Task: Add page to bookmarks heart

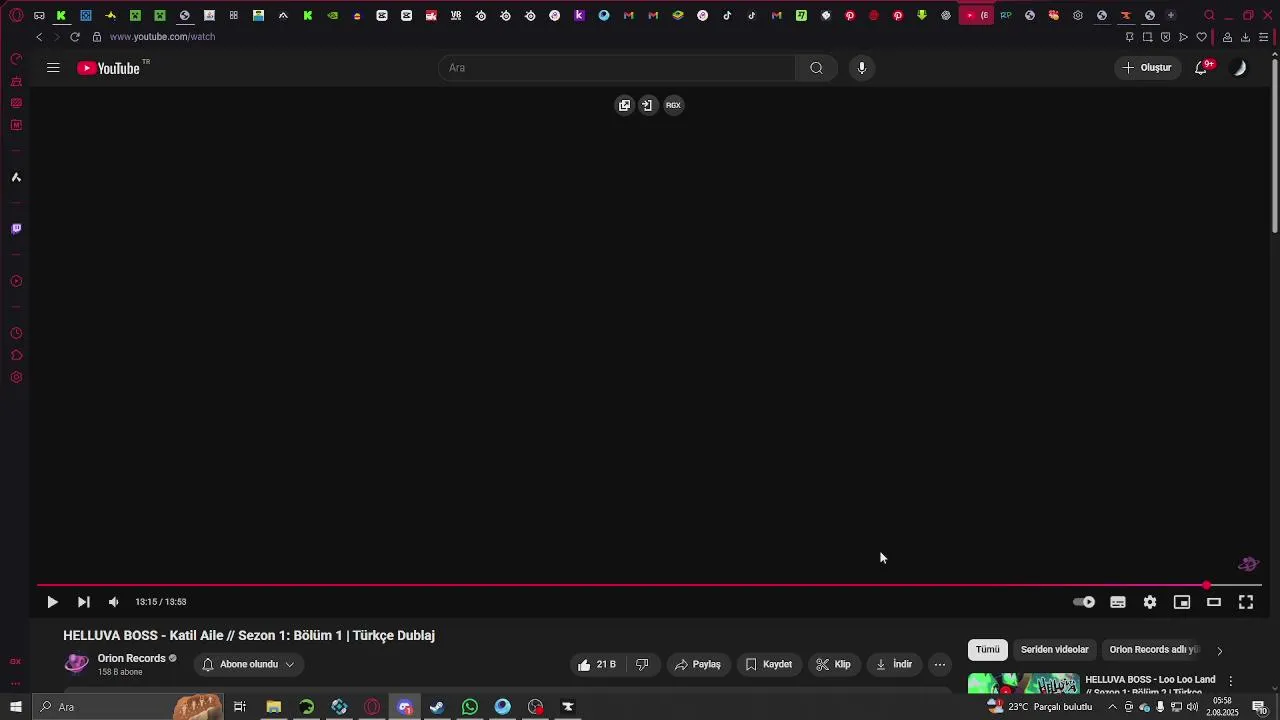Action: click(x=1202, y=37)
